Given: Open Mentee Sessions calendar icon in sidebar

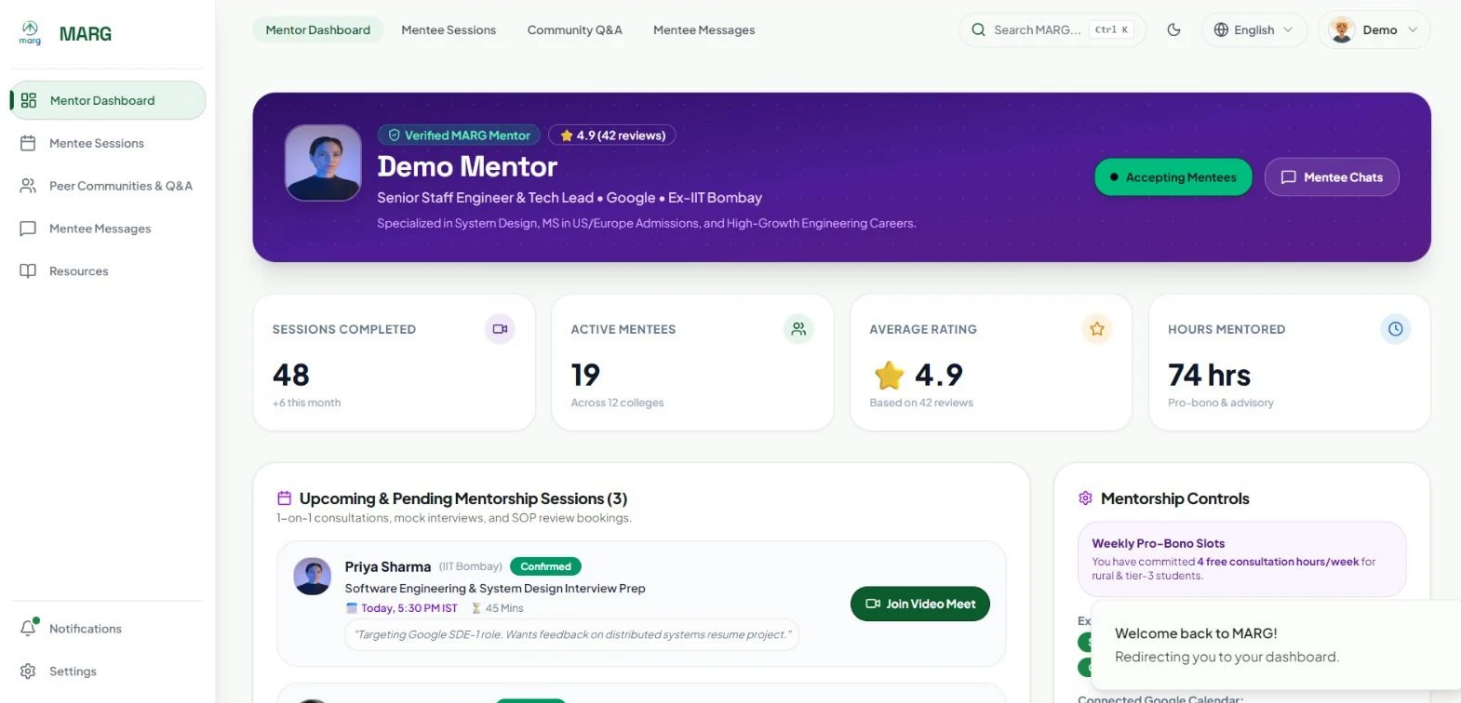Looking at the screenshot, I should [28, 143].
